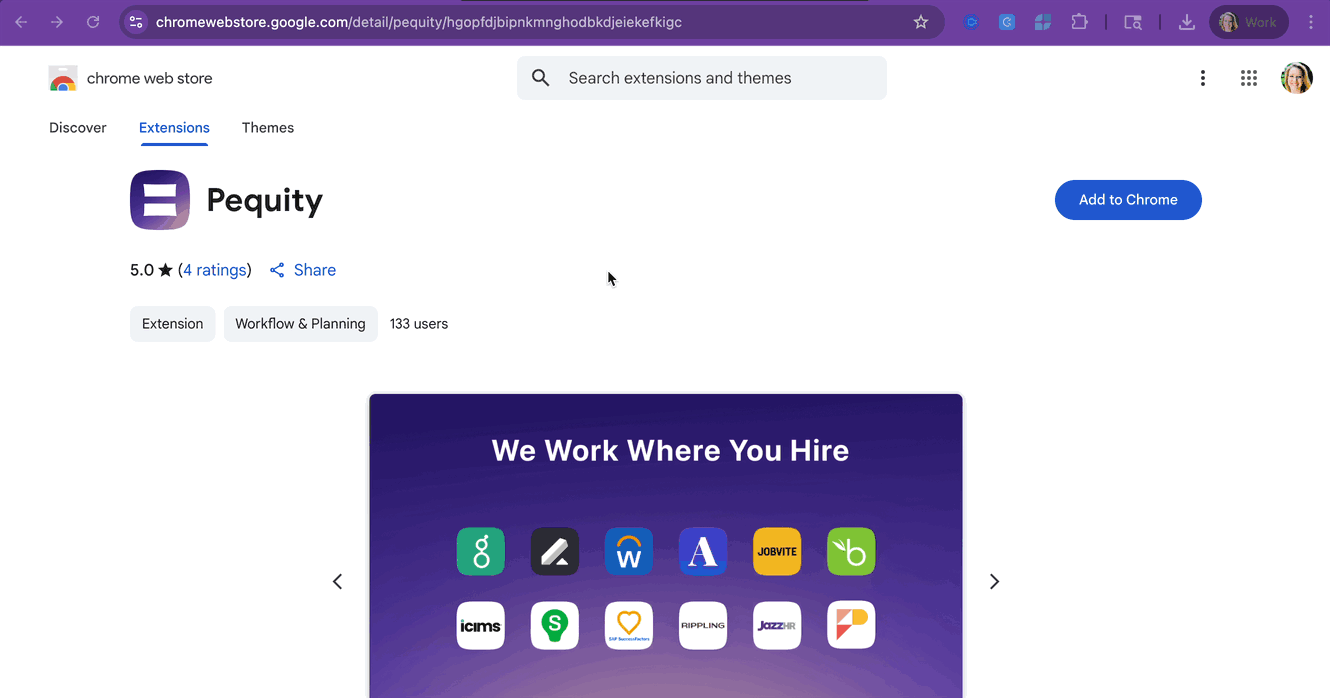Share this extension via the Share link
1330x698 pixels.
(x=303, y=270)
